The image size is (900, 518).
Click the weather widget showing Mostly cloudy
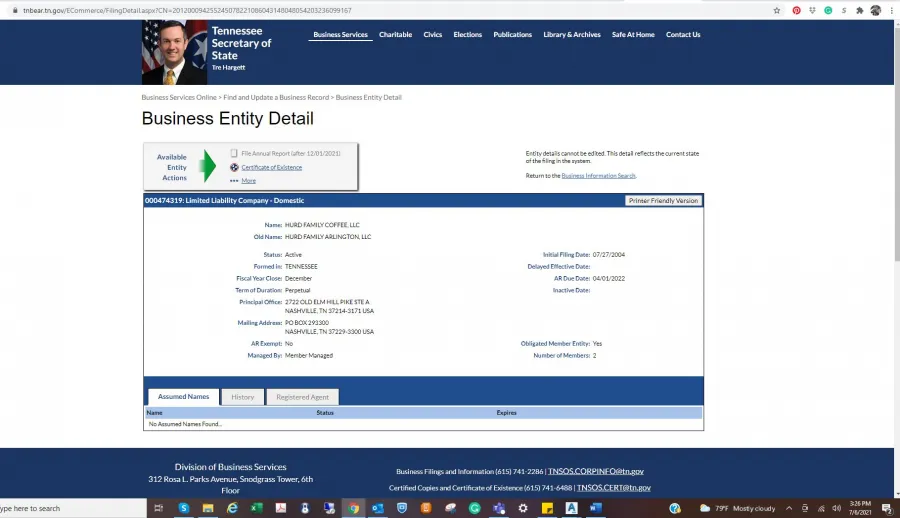(738, 508)
